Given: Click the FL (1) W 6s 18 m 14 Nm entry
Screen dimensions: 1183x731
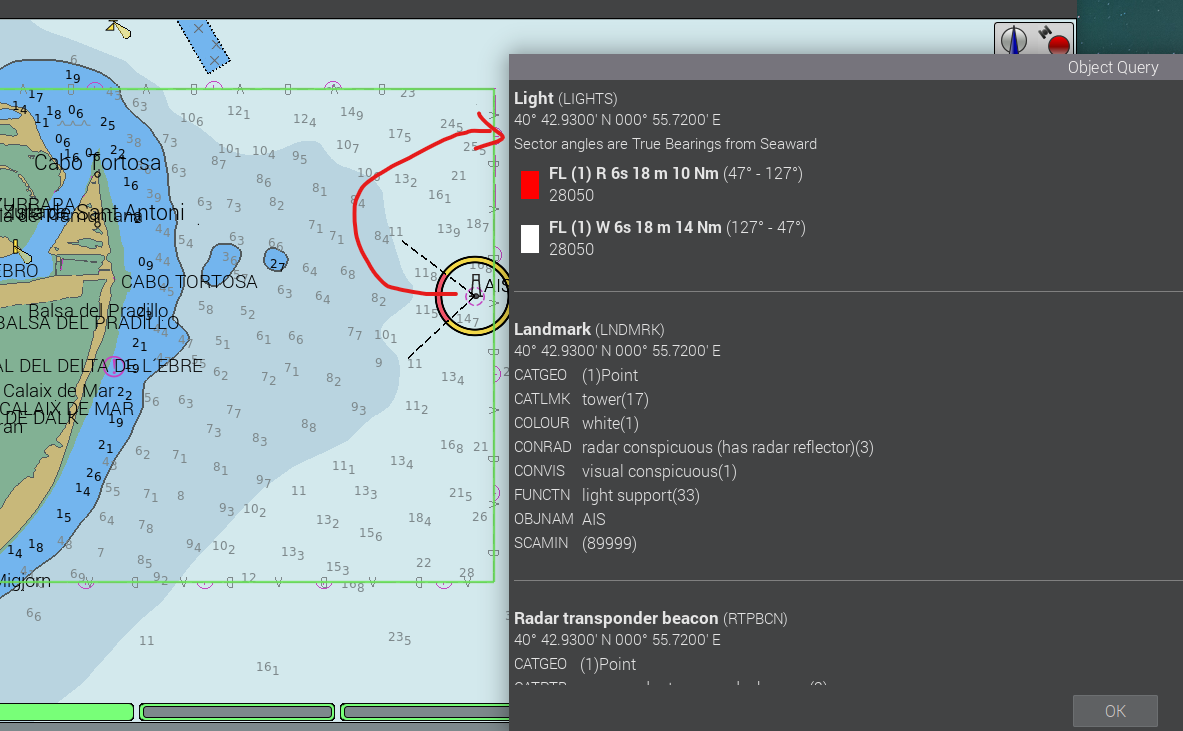Looking at the screenshot, I should 677,228.
